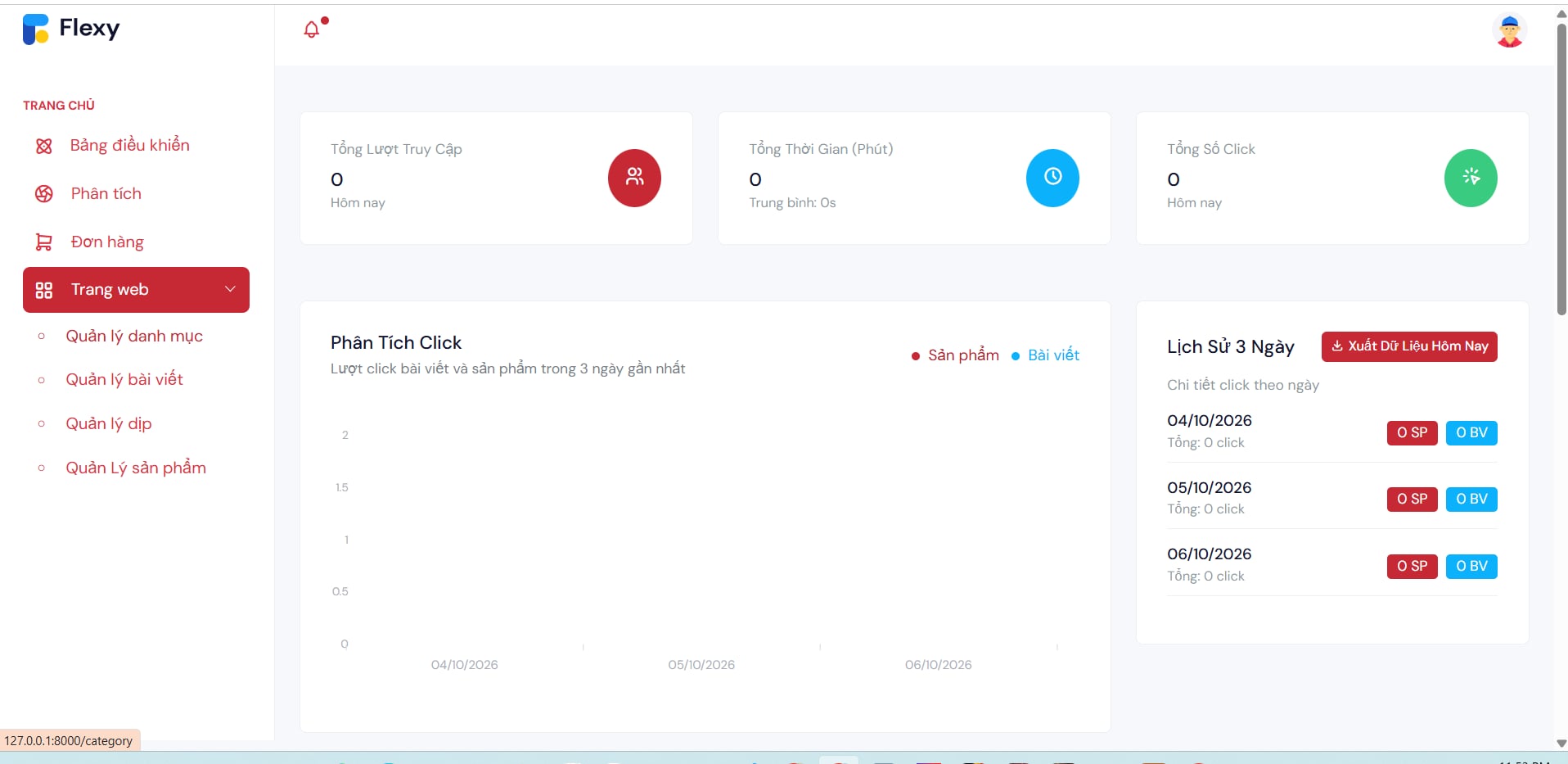
Task: Click the green click icon in Tổng Số Click
Action: pos(1471,178)
